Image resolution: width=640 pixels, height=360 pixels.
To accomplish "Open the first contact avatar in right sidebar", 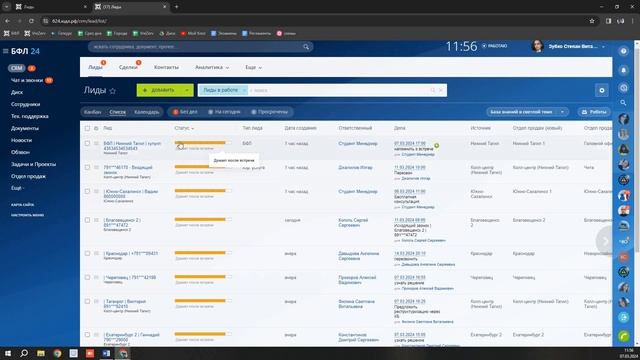I will click(623, 119).
